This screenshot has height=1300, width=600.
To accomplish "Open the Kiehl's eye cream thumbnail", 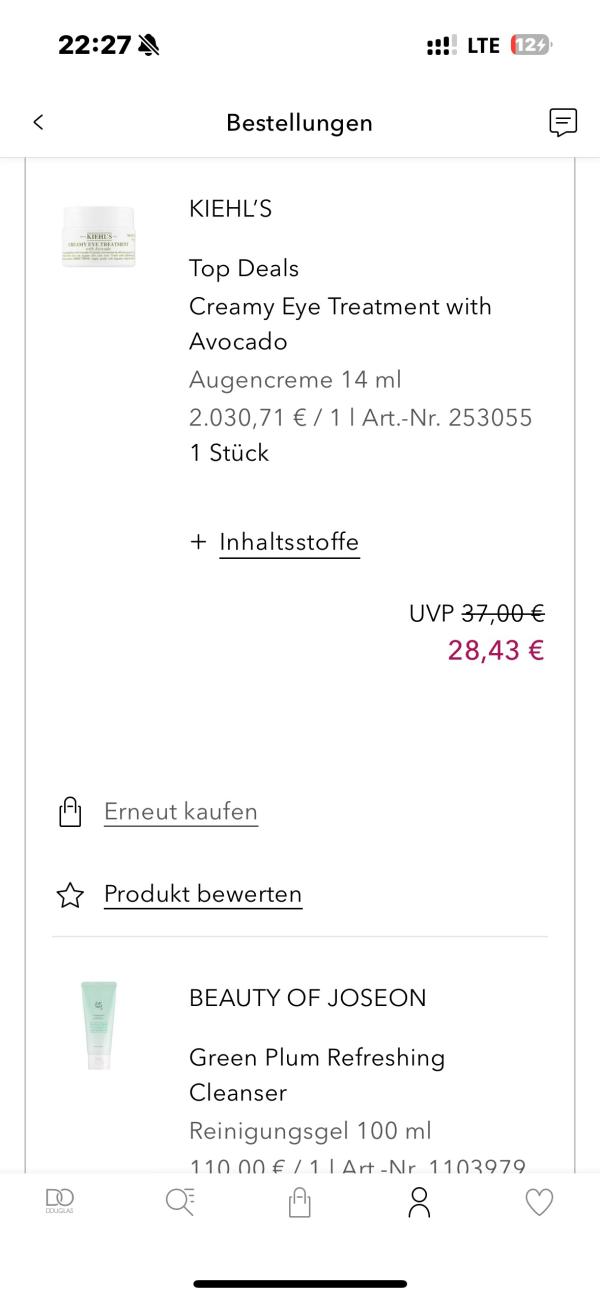I will click(99, 236).
